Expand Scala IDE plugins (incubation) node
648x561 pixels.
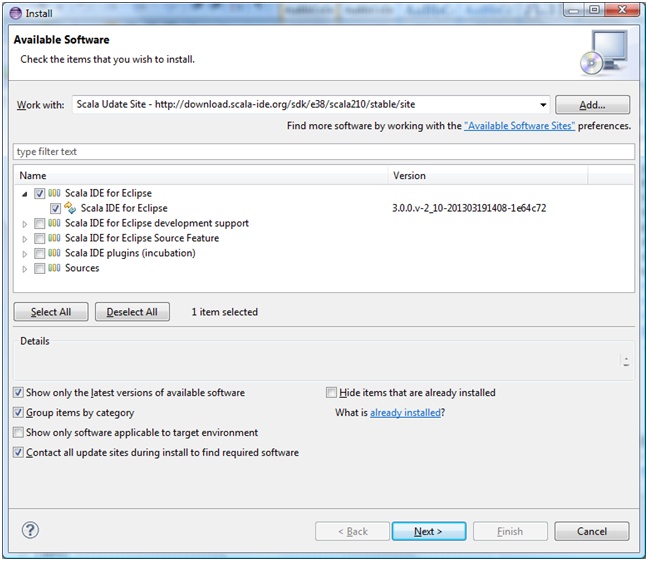(x=25, y=254)
